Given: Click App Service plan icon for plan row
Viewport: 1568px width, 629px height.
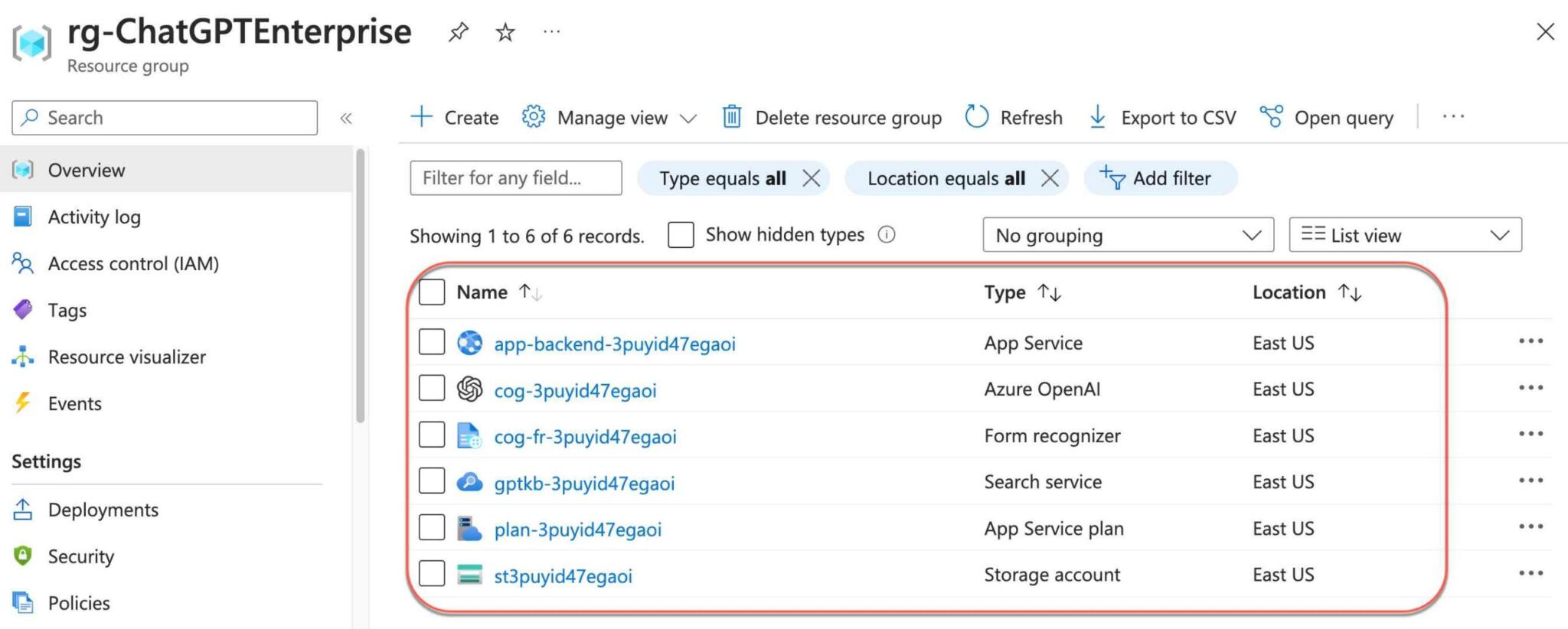Looking at the screenshot, I should click(469, 529).
